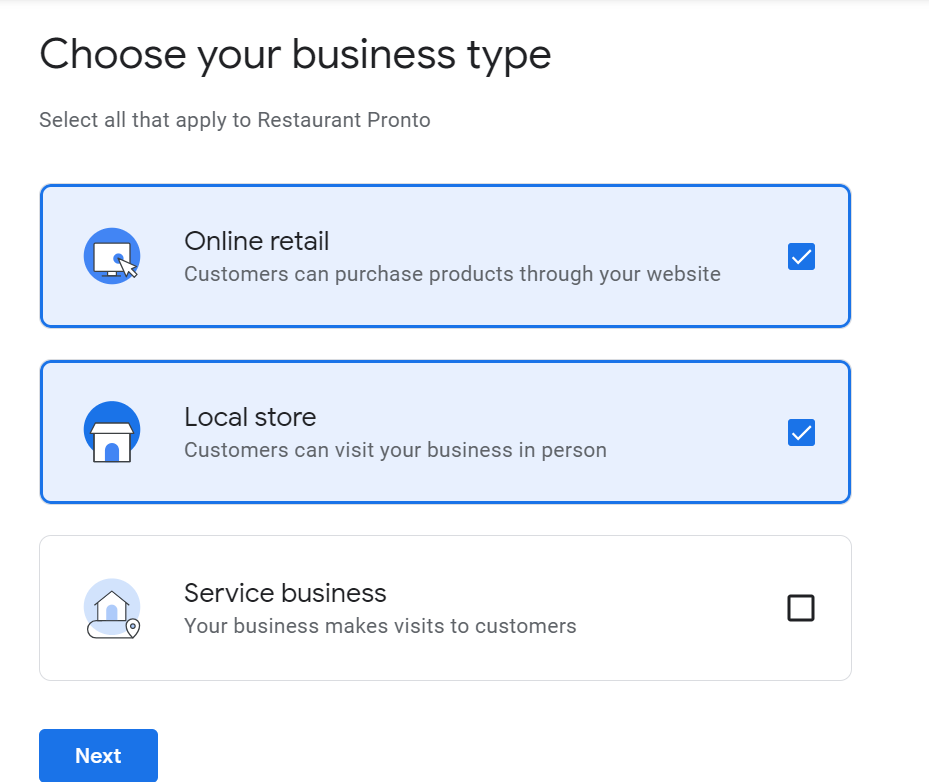Image resolution: width=929 pixels, height=782 pixels.
Task: Click the Local store storefront icon
Action: [111, 431]
